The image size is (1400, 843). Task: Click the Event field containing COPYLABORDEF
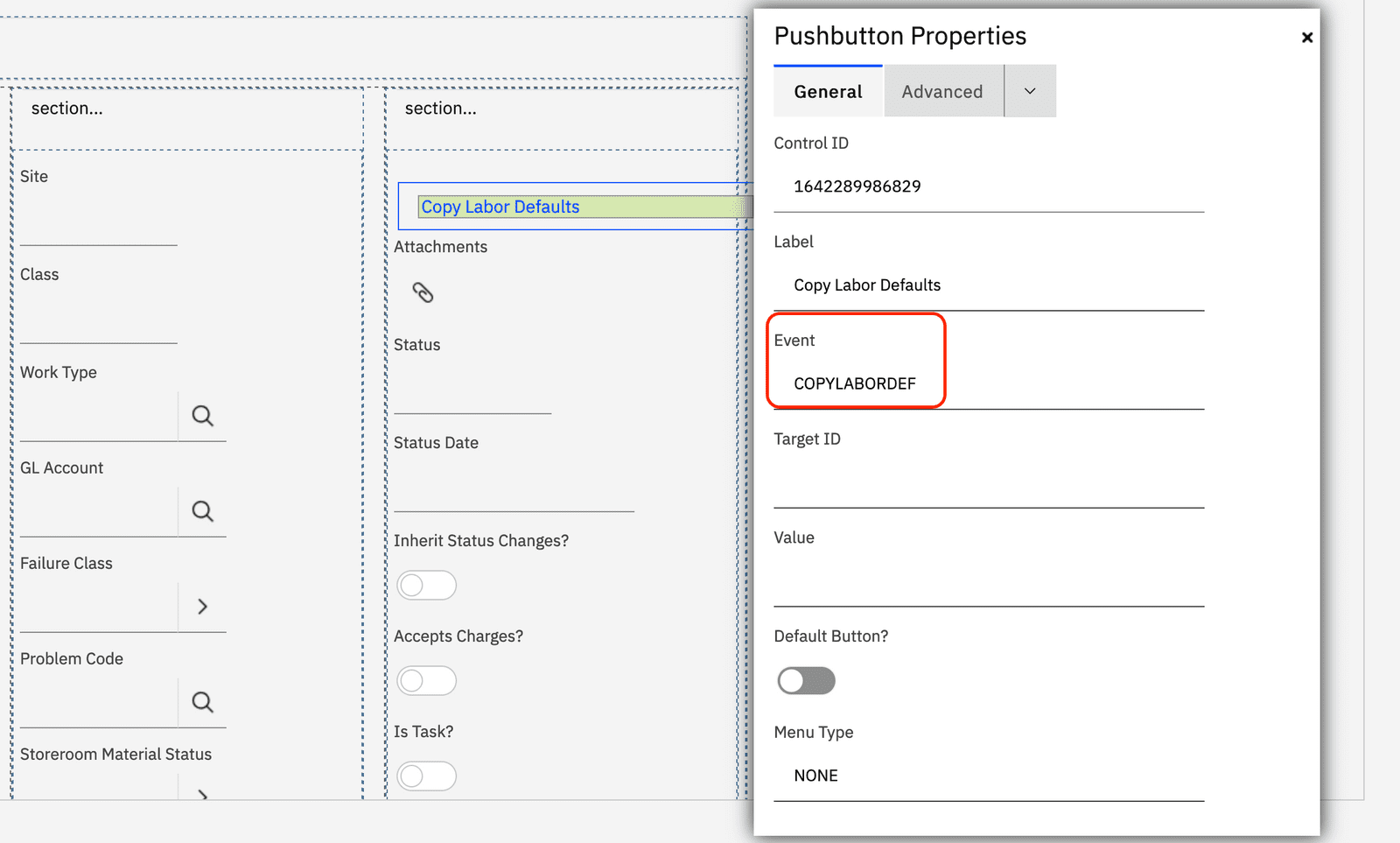tap(989, 383)
